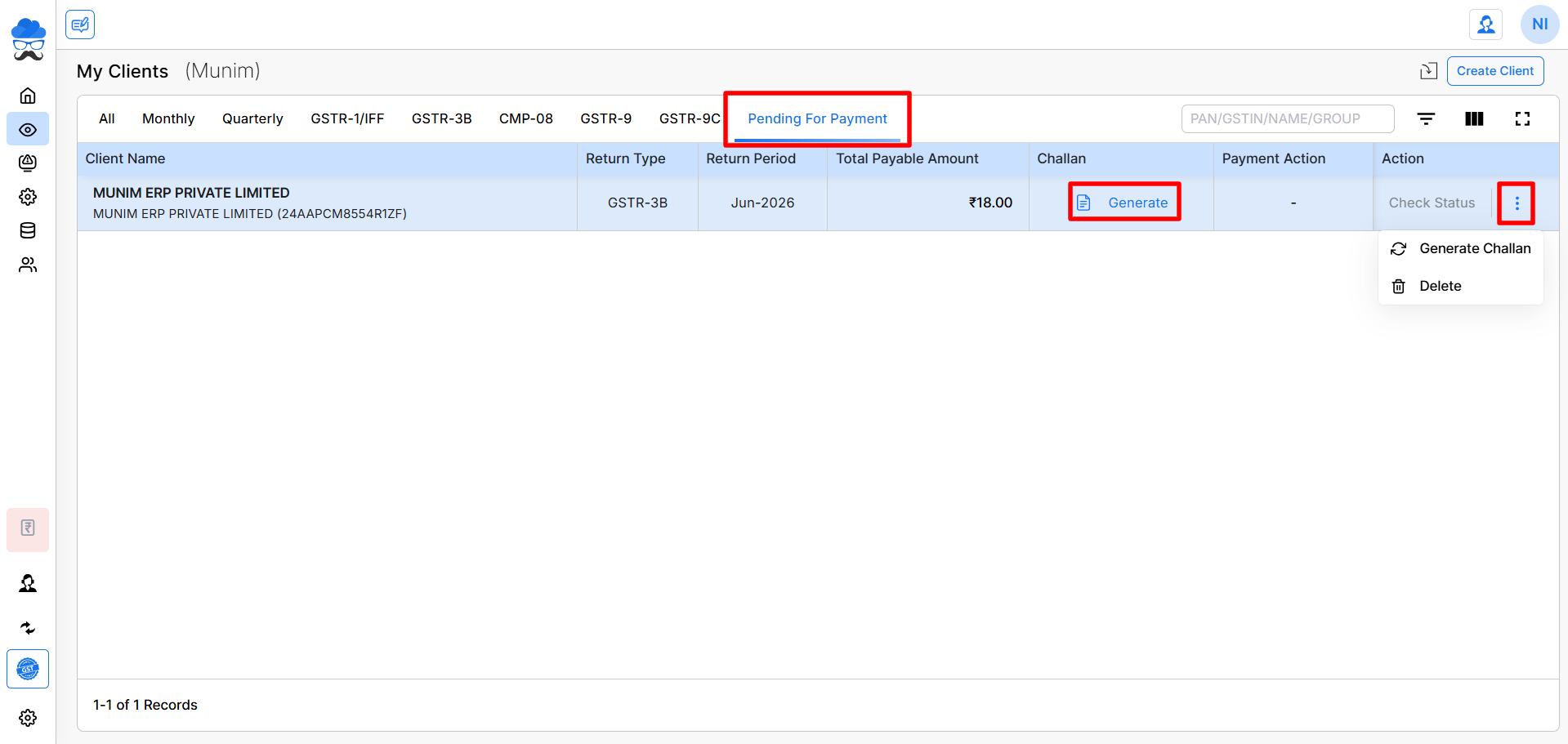Click Check Status for MUNIM ERP row
This screenshot has height=744, width=1568.
(1432, 203)
